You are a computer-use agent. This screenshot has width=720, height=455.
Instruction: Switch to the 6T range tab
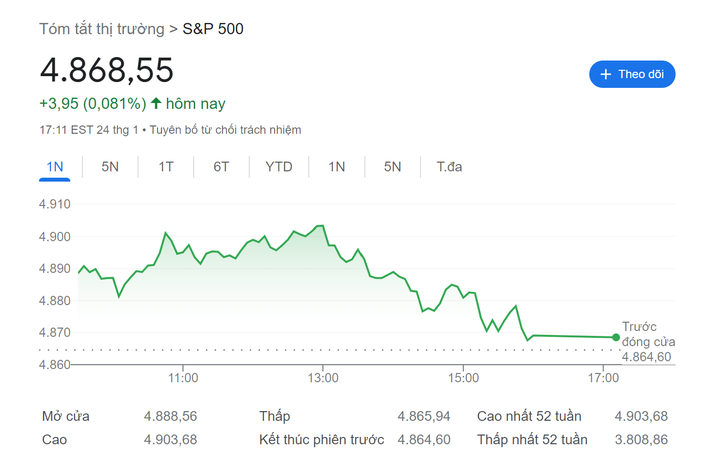pos(221,166)
